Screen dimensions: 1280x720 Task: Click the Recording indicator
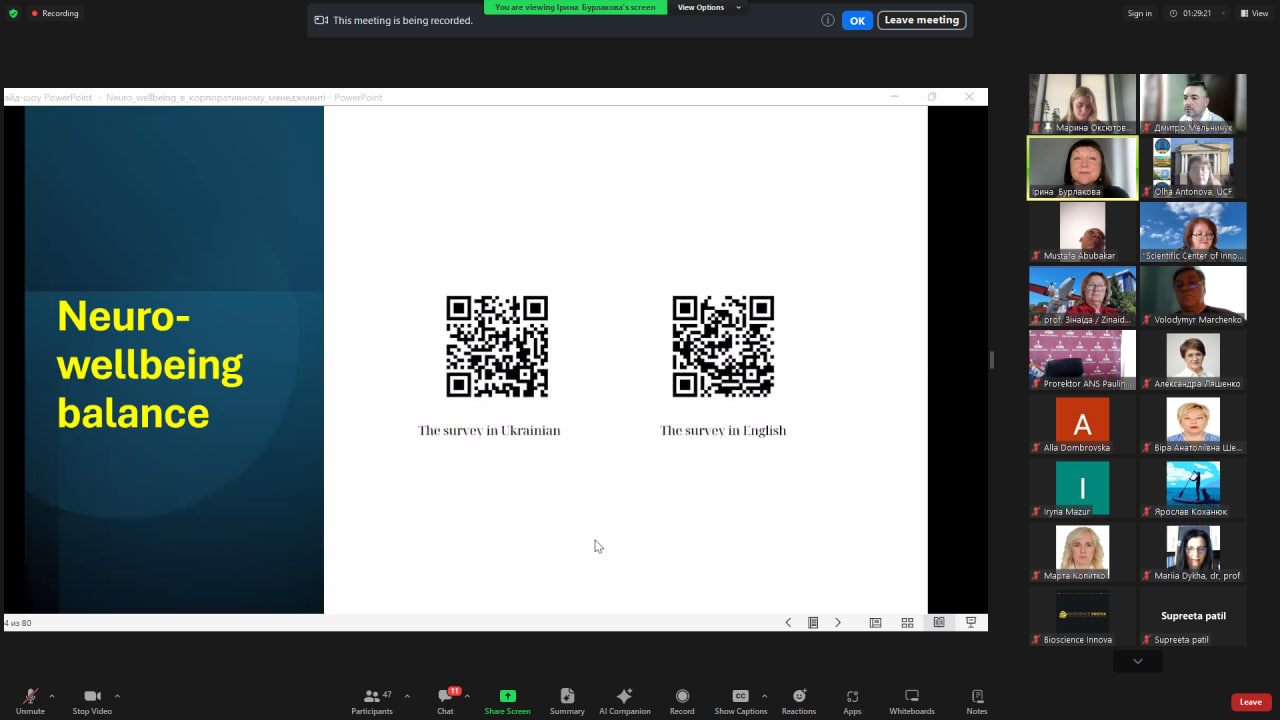(55, 13)
